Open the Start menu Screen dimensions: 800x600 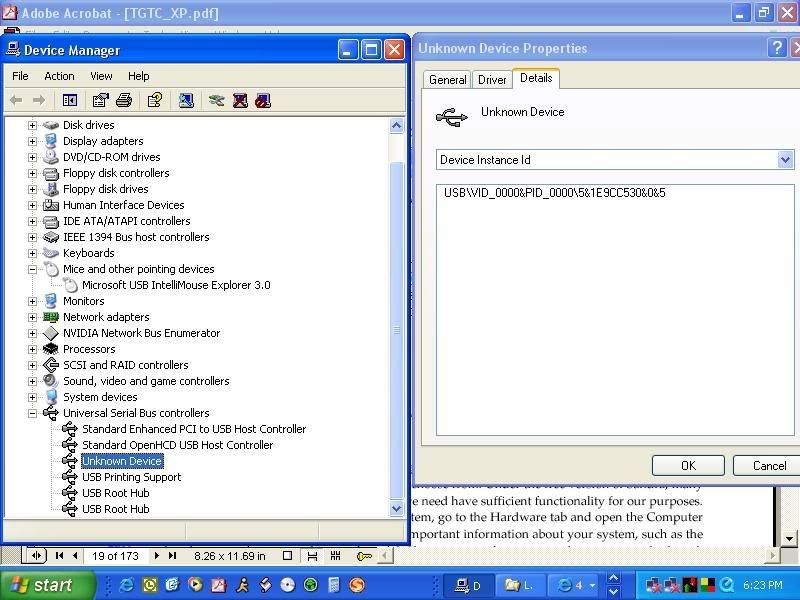tap(46, 585)
